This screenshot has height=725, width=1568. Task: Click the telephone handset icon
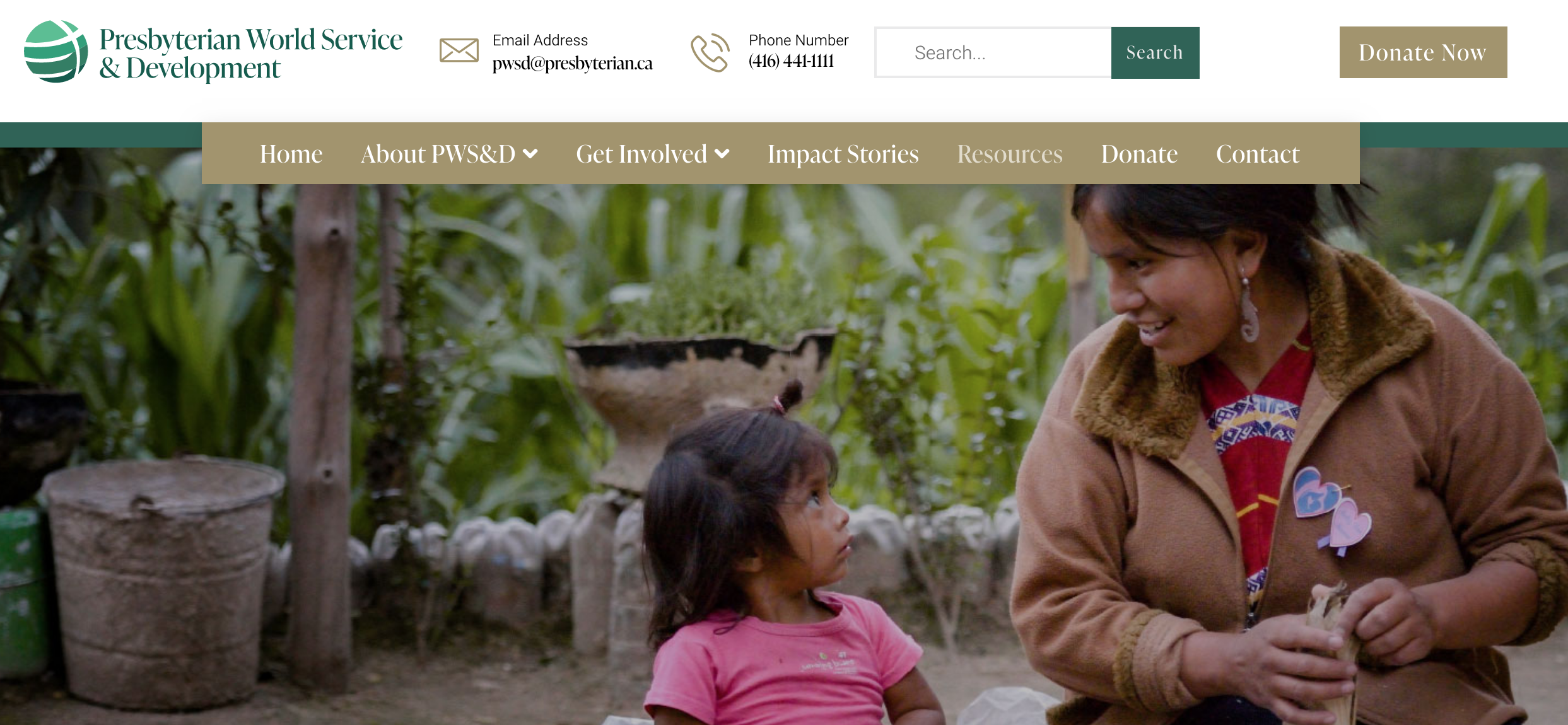(x=710, y=52)
